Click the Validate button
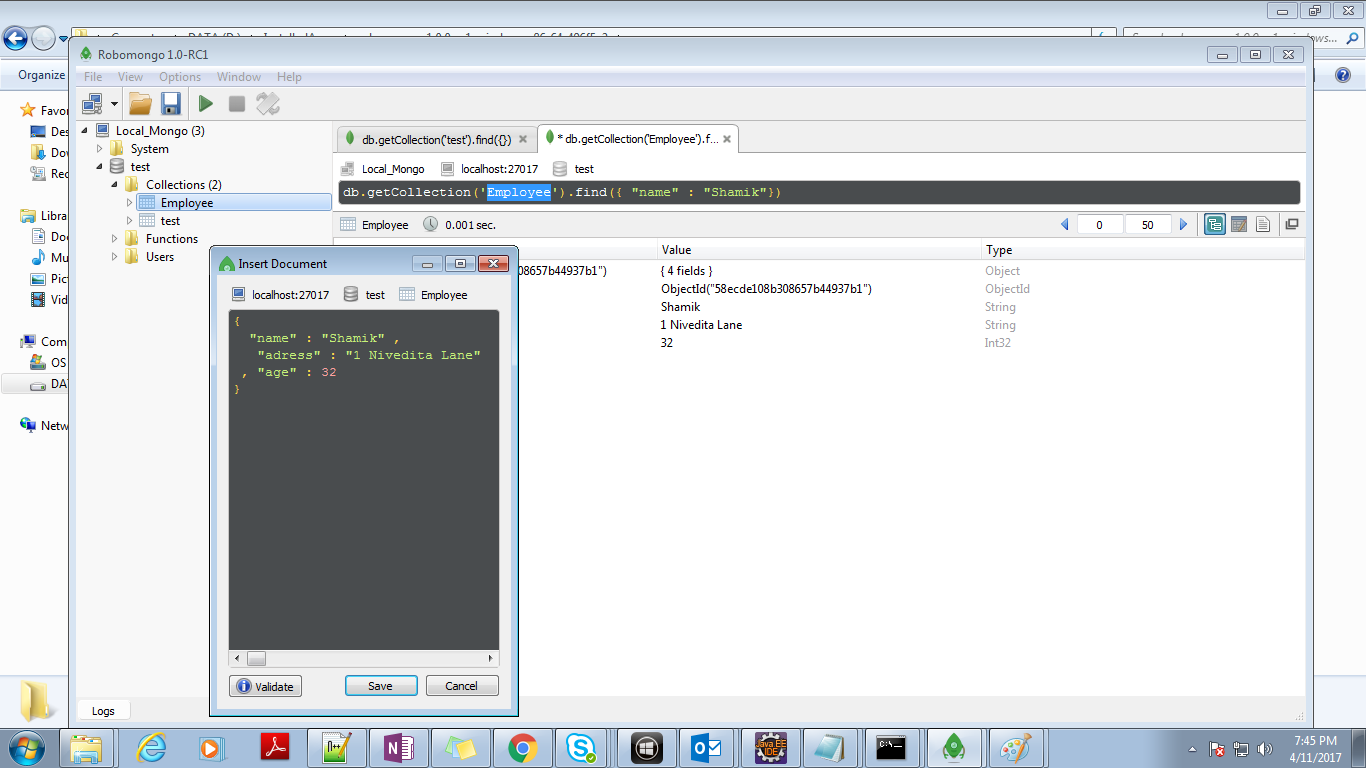This screenshot has width=1366, height=768. coord(265,686)
